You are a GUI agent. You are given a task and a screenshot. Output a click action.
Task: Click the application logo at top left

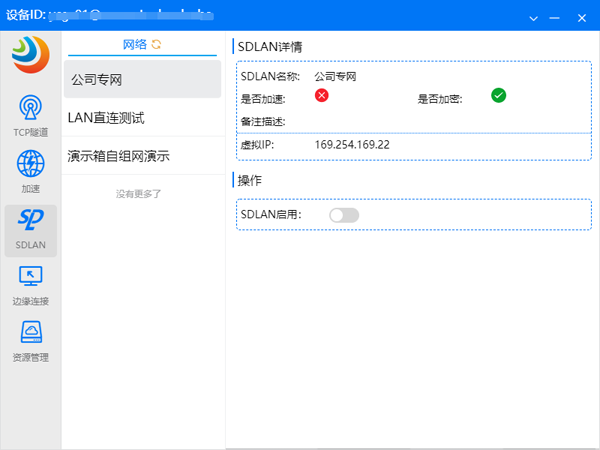(x=31, y=54)
